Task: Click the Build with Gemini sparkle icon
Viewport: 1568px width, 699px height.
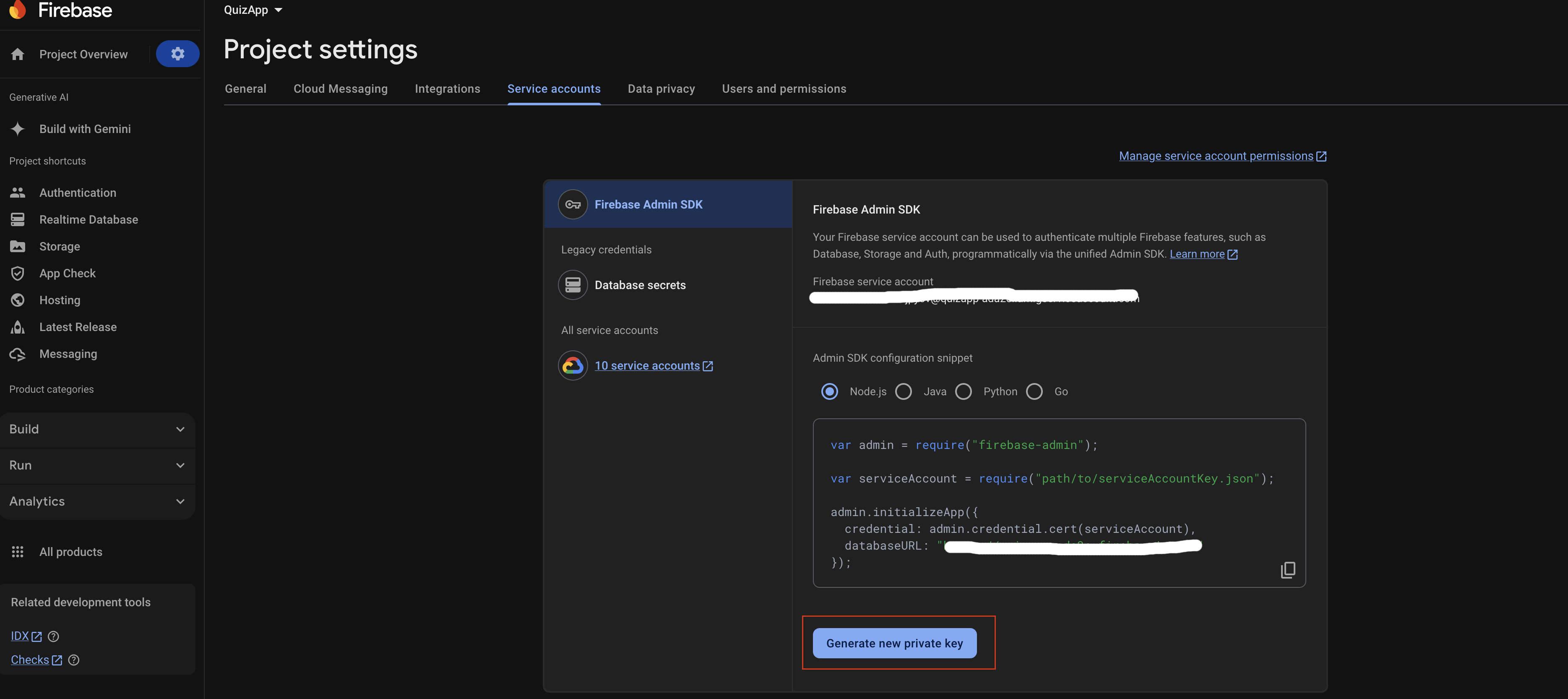Action: pos(18,128)
